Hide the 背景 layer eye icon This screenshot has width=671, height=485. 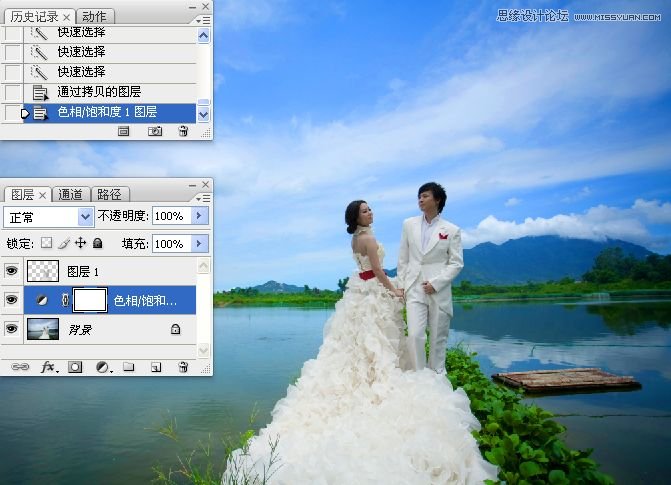[x=12, y=329]
